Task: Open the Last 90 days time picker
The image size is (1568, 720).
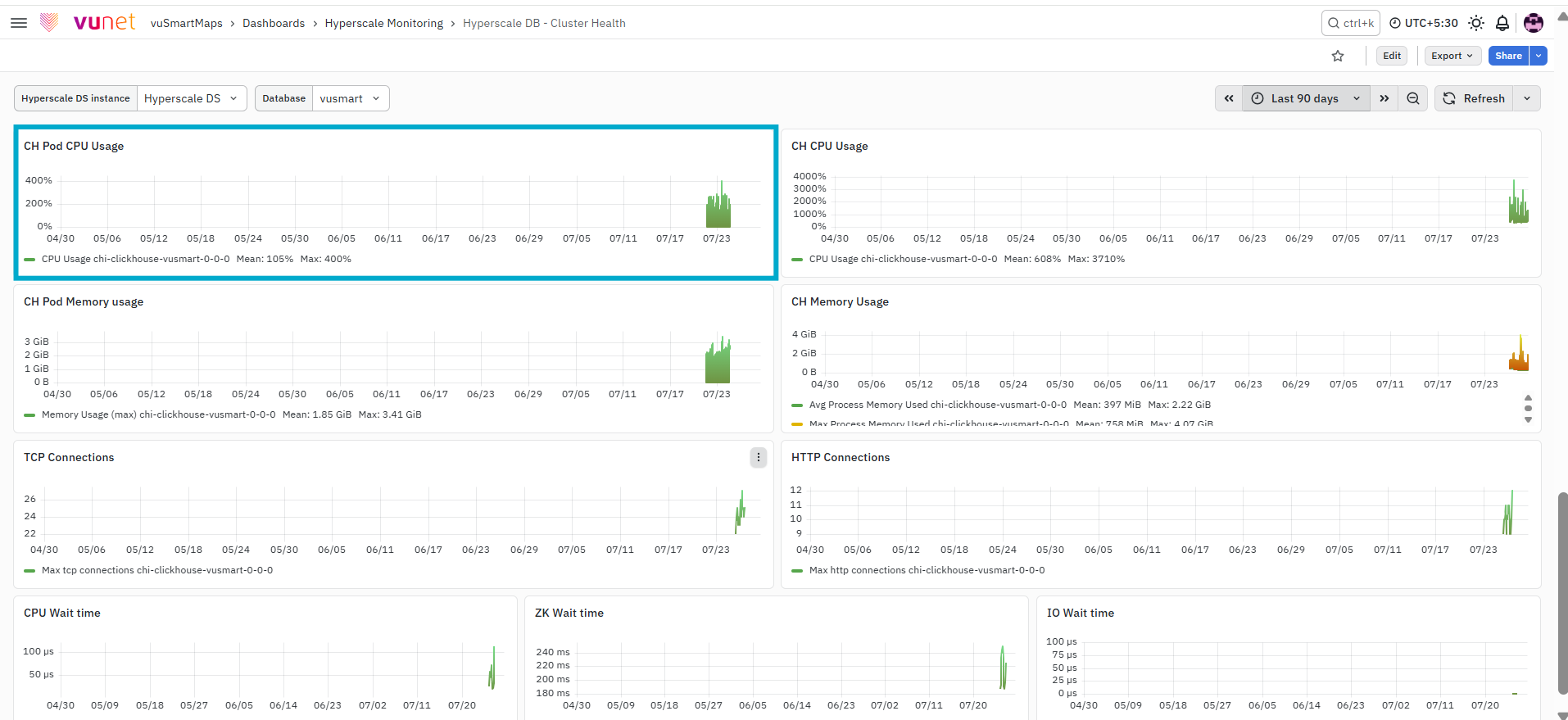Action: [1306, 98]
